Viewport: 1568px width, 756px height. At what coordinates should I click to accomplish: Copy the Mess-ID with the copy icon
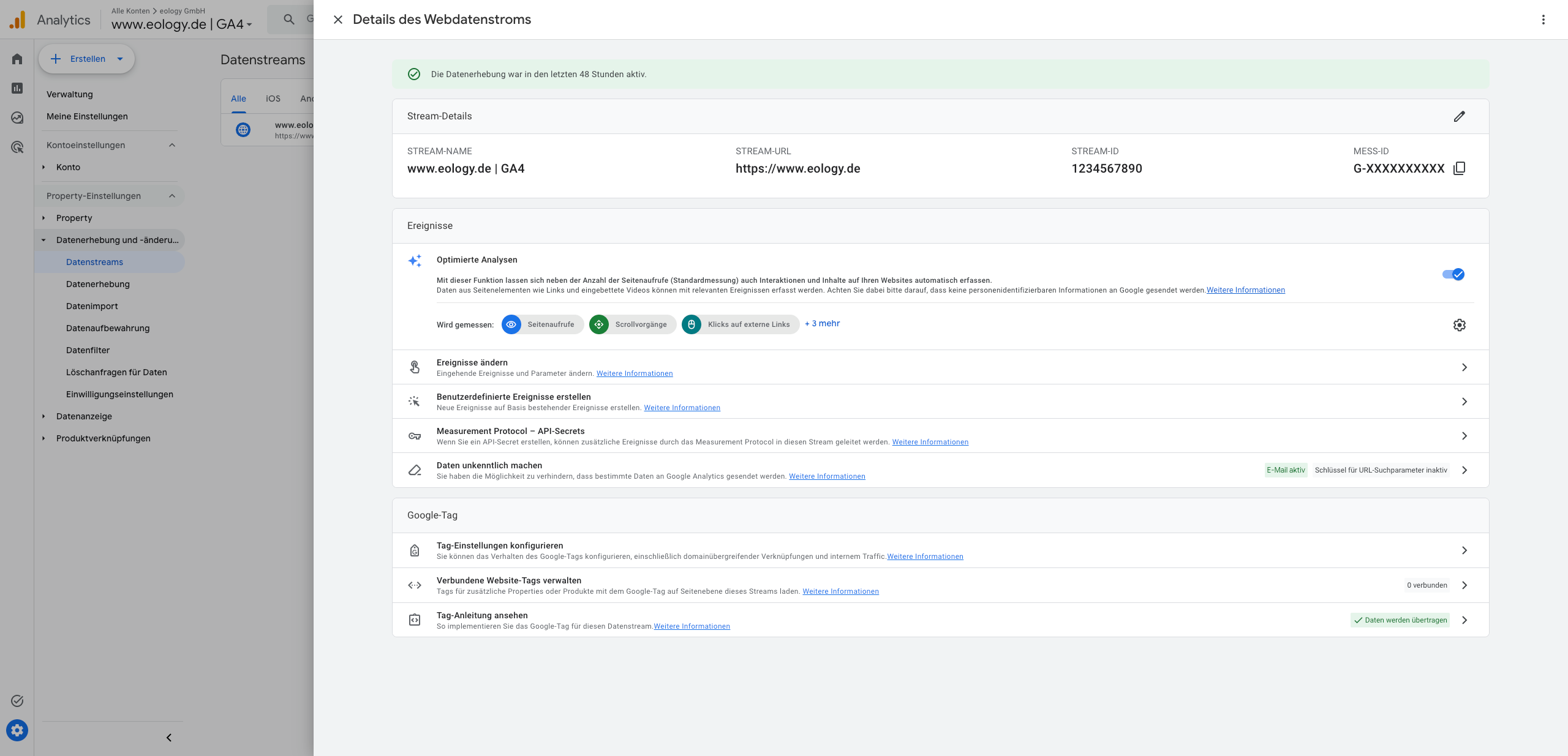(1460, 168)
